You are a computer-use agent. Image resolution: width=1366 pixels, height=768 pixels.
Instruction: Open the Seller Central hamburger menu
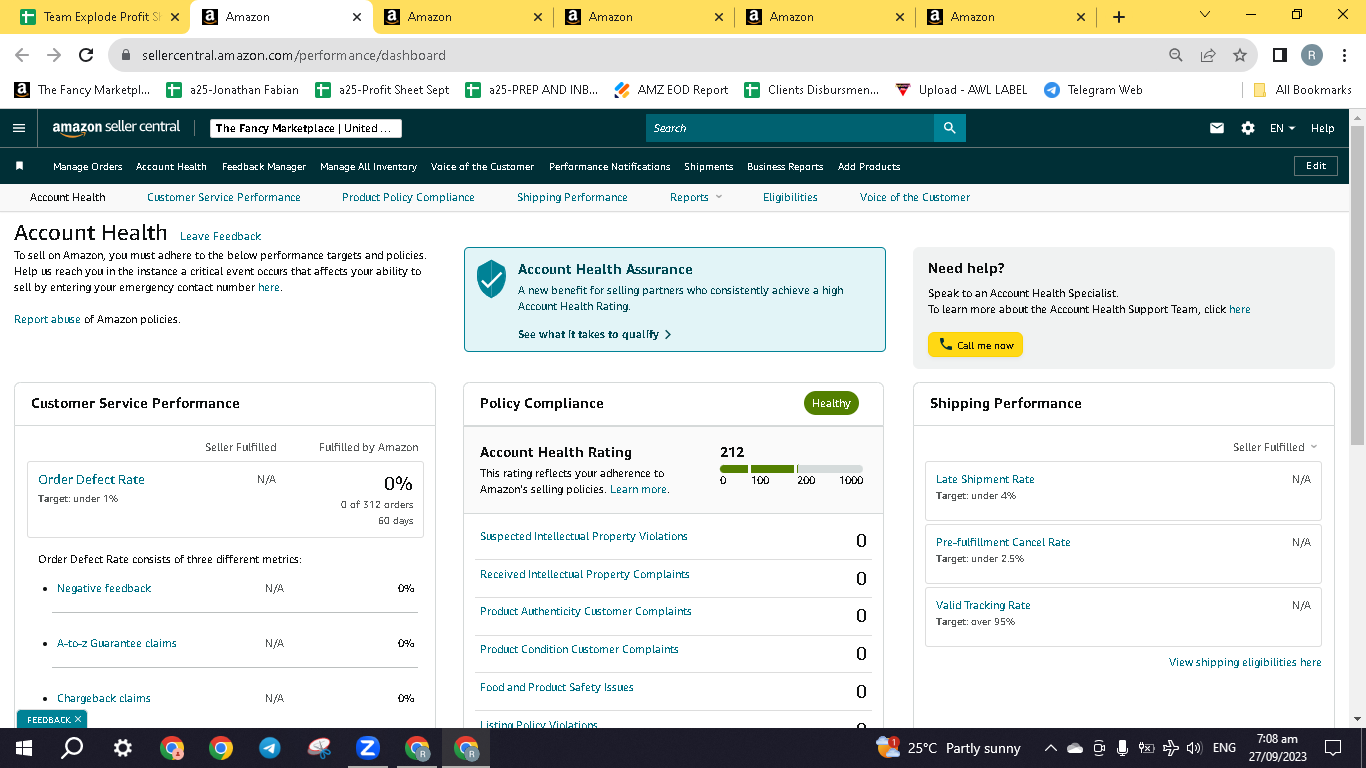tap(19, 128)
